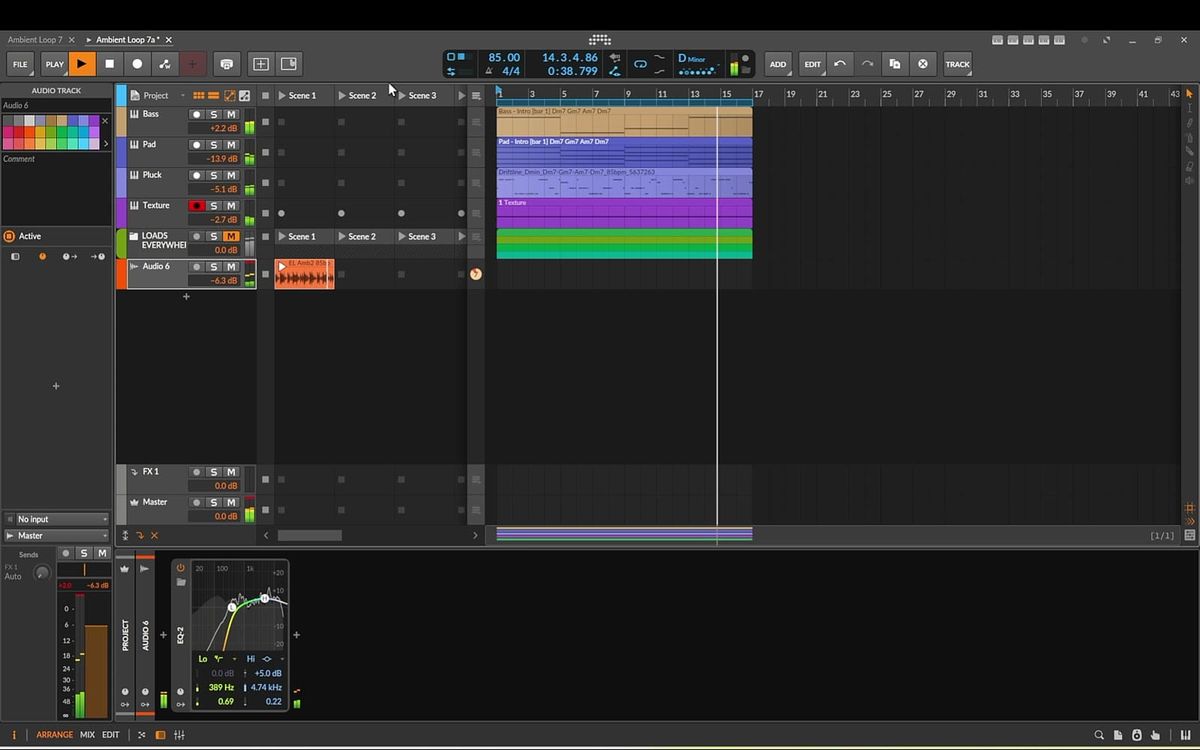The height and width of the screenshot is (750, 1200).
Task: Click the duplicate icon in toolbar
Action: [895, 64]
